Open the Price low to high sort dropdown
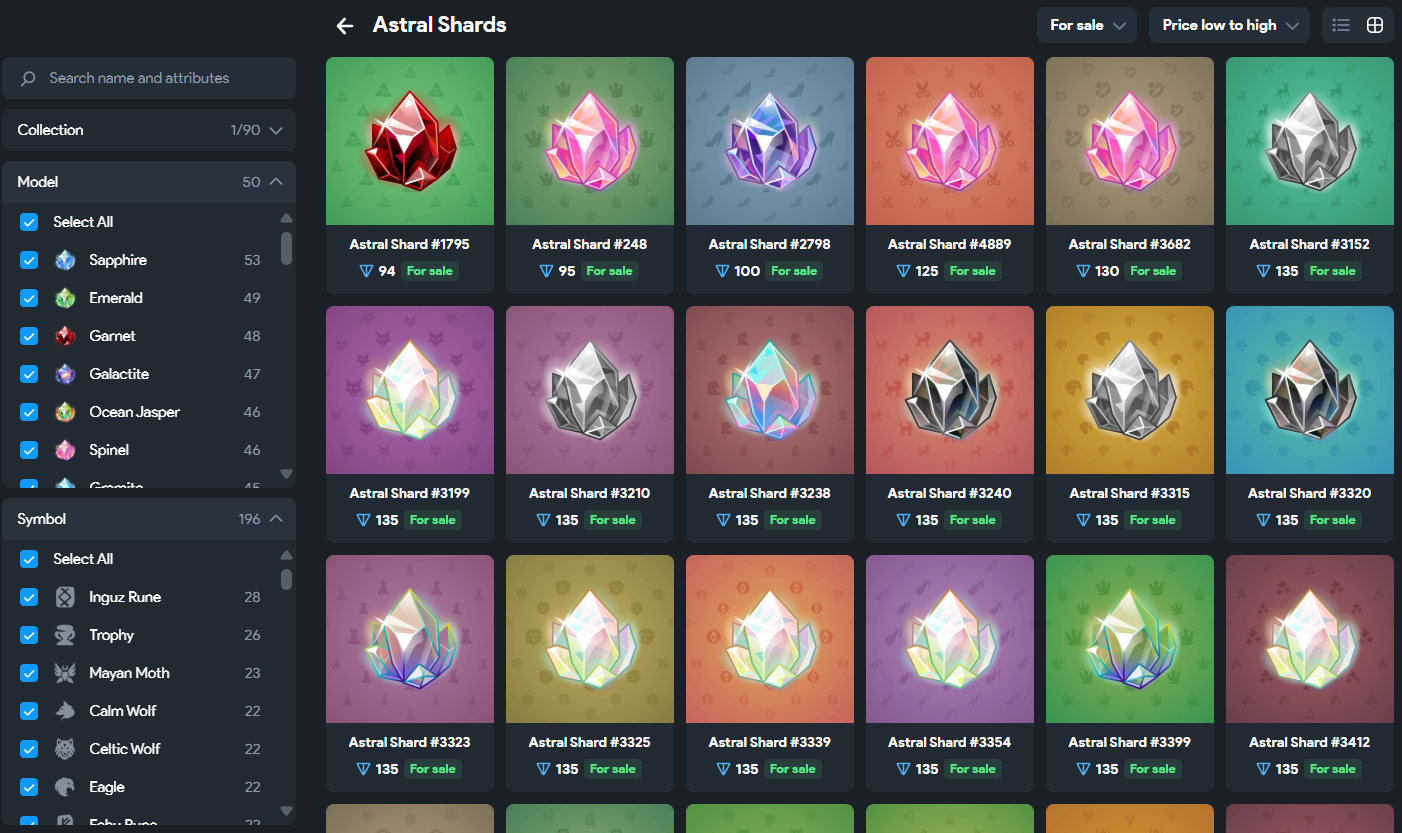 (x=1230, y=25)
